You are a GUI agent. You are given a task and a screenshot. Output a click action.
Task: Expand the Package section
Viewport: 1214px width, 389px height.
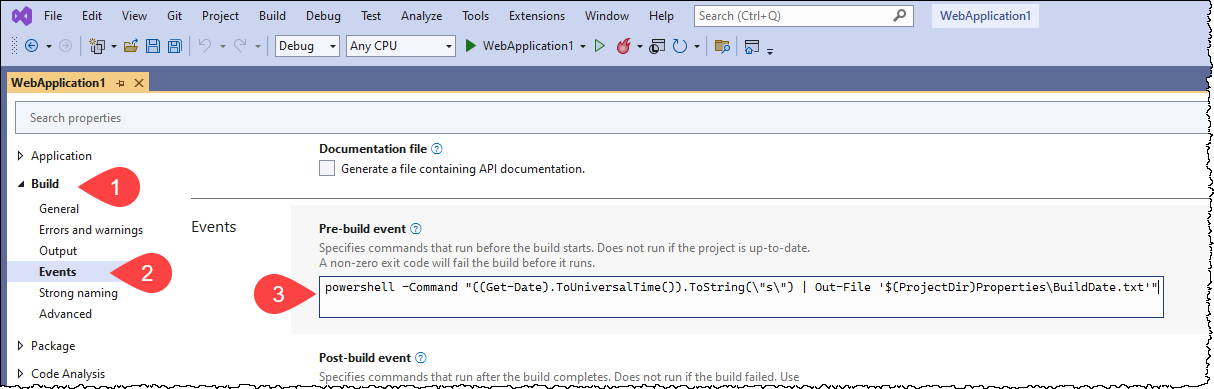click(x=21, y=346)
